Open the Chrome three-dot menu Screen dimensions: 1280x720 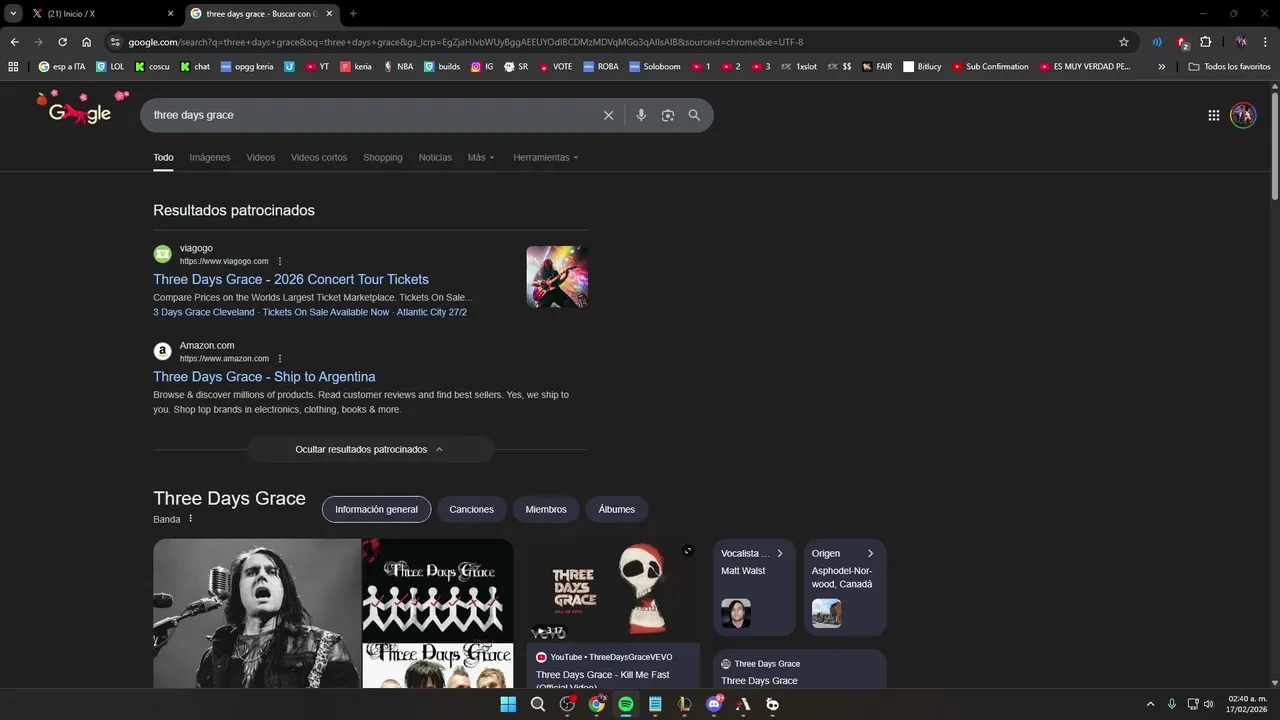(1265, 42)
